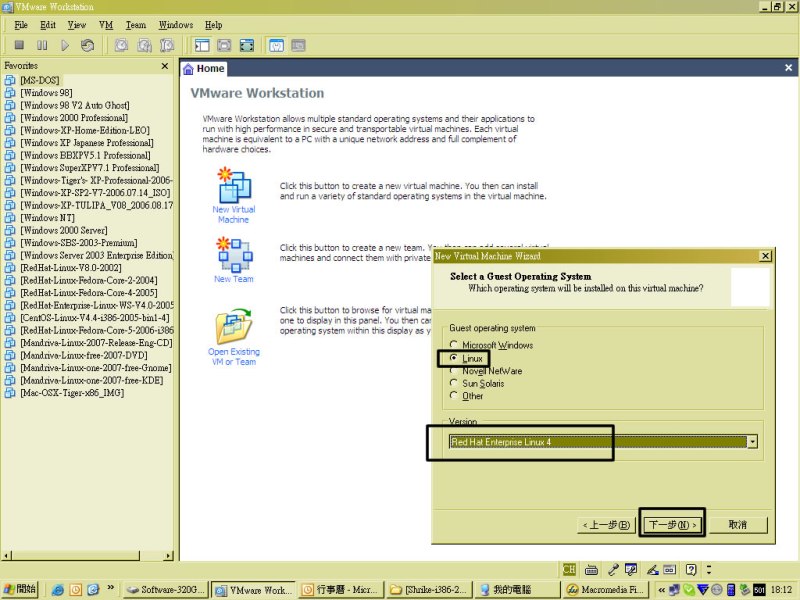Viewport: 800px width, 600px height.
Task: Open the File menu
Action: [21, 25]
